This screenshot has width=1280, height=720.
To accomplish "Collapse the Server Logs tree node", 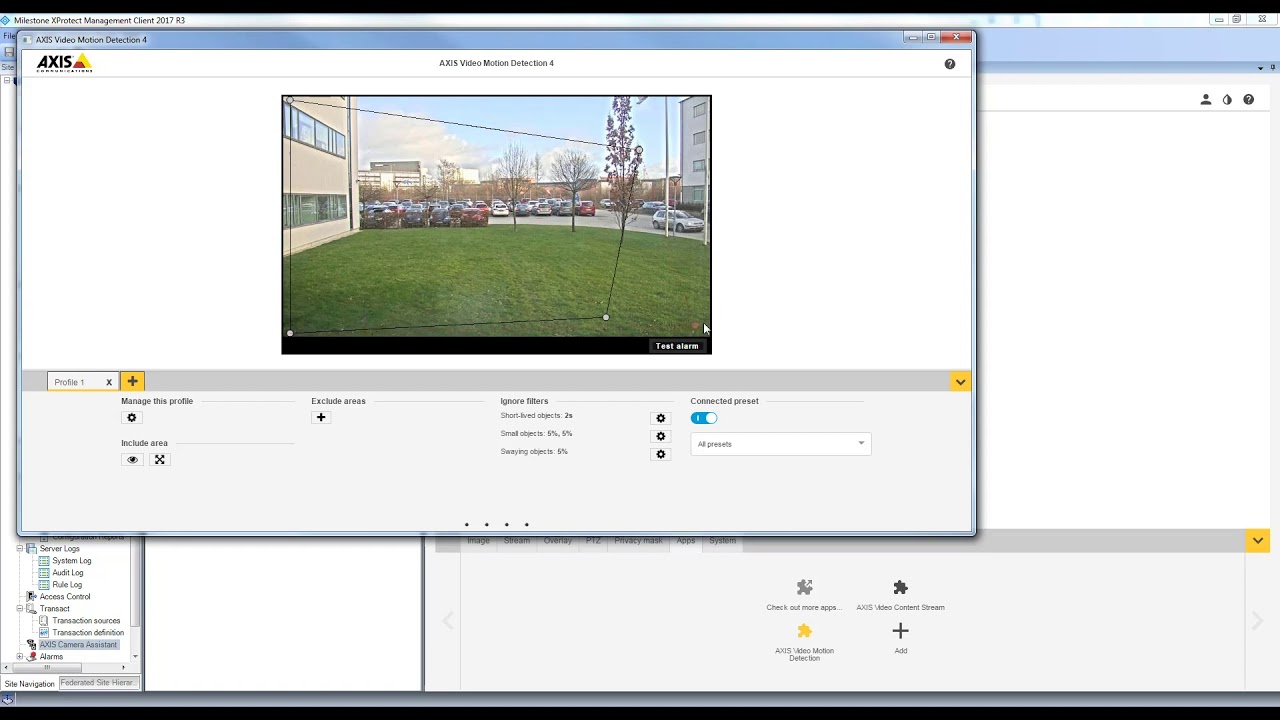I will coord(20,549).
